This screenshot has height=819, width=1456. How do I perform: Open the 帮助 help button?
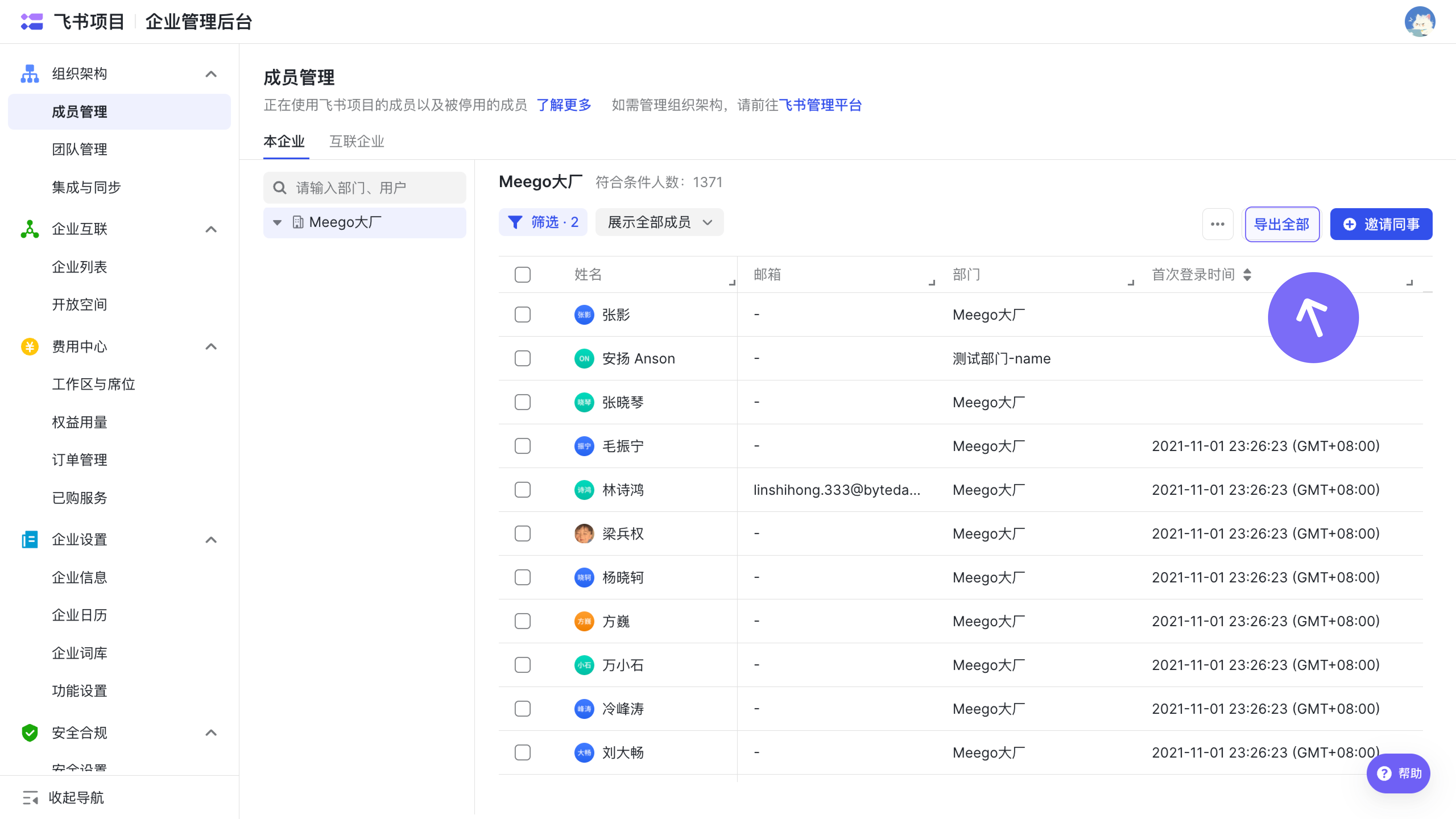click(1398, 773)
